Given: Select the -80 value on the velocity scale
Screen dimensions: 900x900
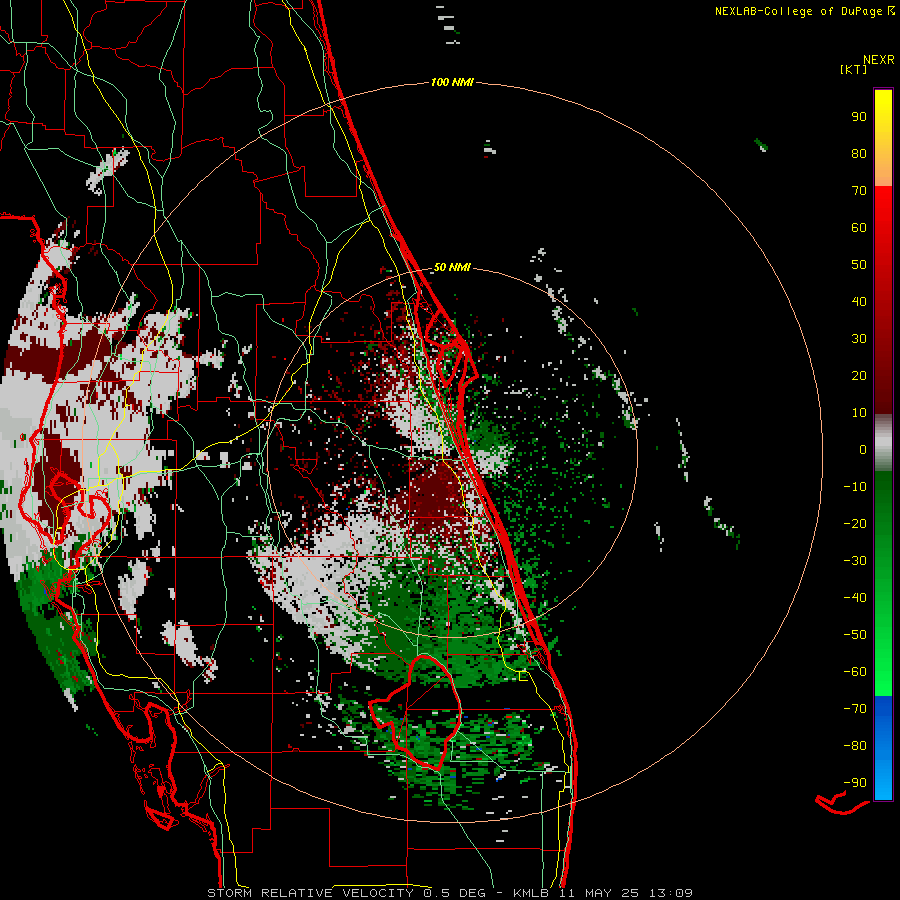Looking at the screenshot, I should tap(855, 746).
